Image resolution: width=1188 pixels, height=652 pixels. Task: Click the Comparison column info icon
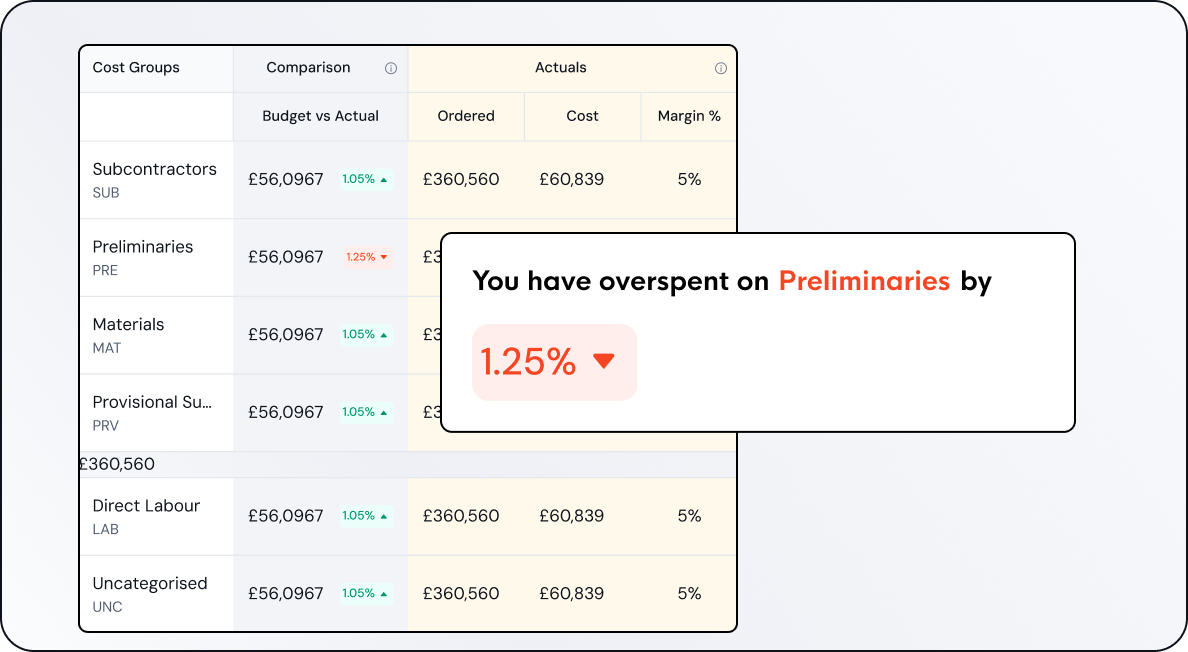pyautogui.click(x=391, y=69)
